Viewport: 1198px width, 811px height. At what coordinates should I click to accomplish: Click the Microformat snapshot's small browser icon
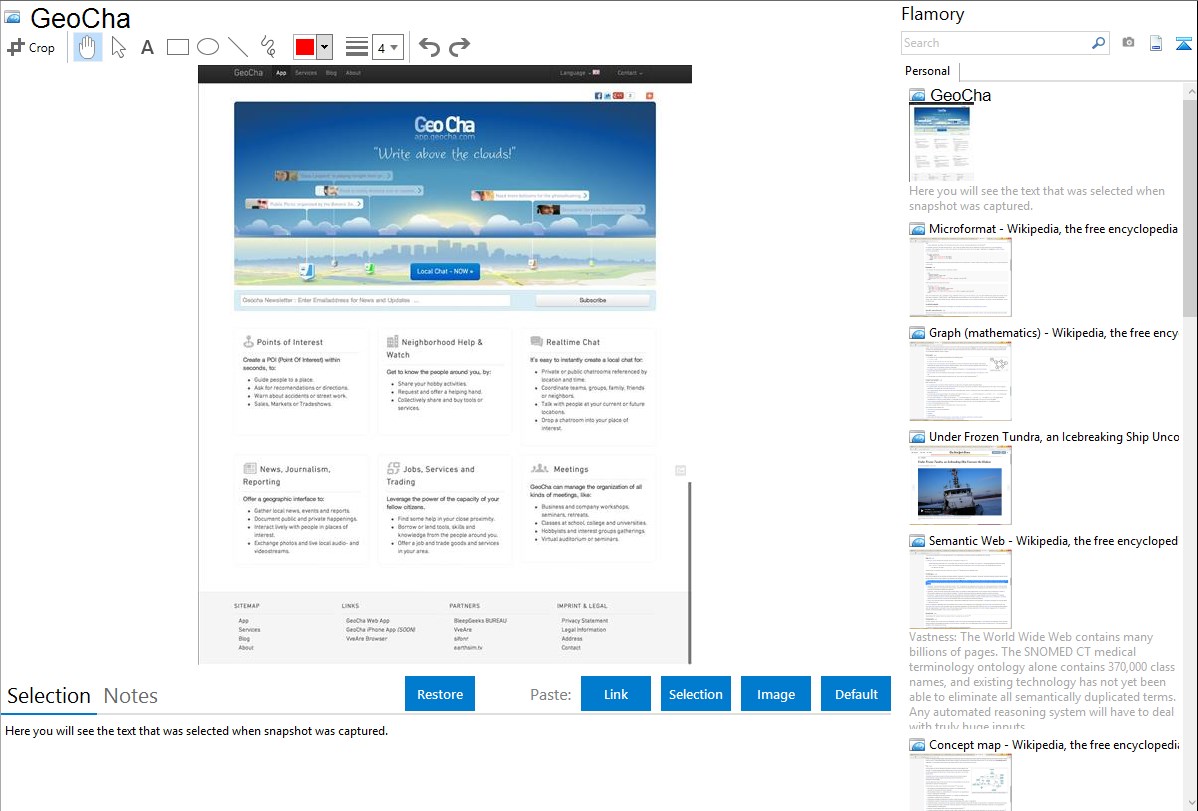pyautogui.click(x=917, y=229)
